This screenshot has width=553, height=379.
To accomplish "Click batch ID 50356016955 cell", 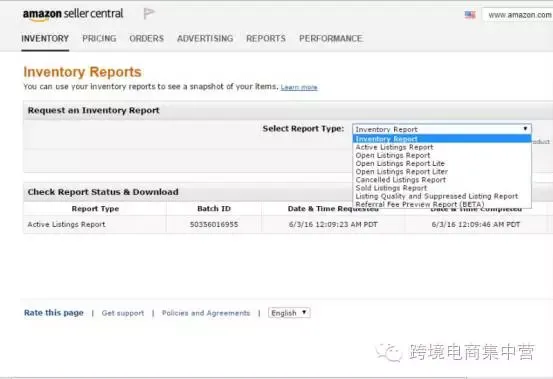I will tap(214, 225).
